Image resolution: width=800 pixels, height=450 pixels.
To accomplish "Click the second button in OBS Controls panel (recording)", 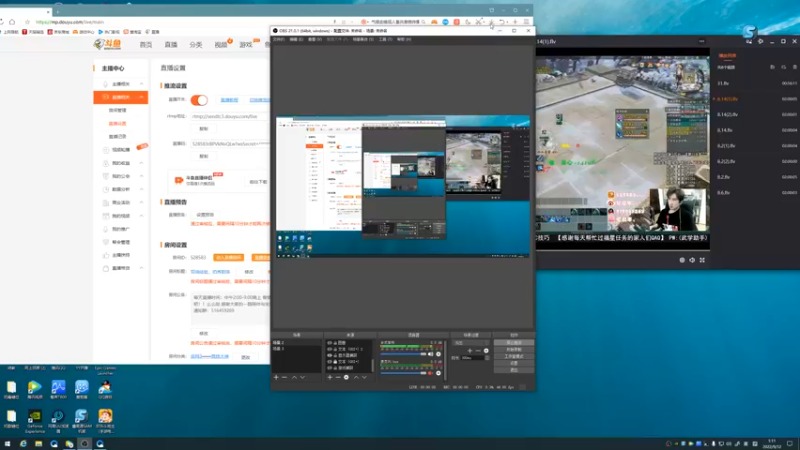I will pos(514,349).
